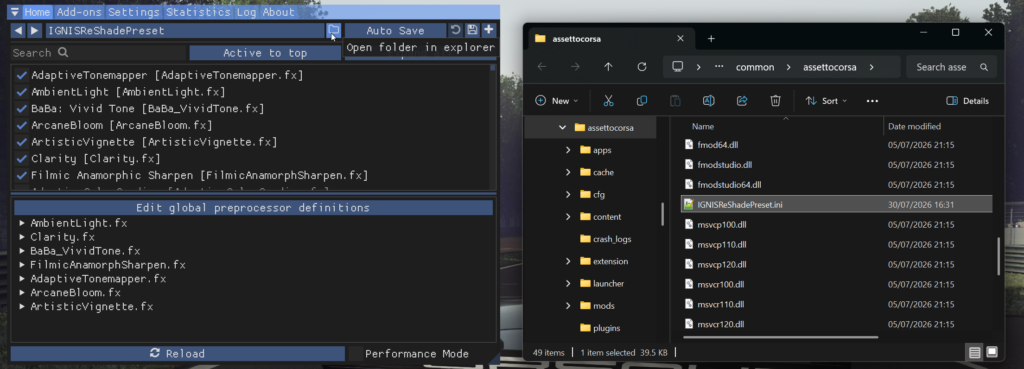
Task: Expand Clarity.fx settings section
Action: pyautogui.click(x=22, y=237)
